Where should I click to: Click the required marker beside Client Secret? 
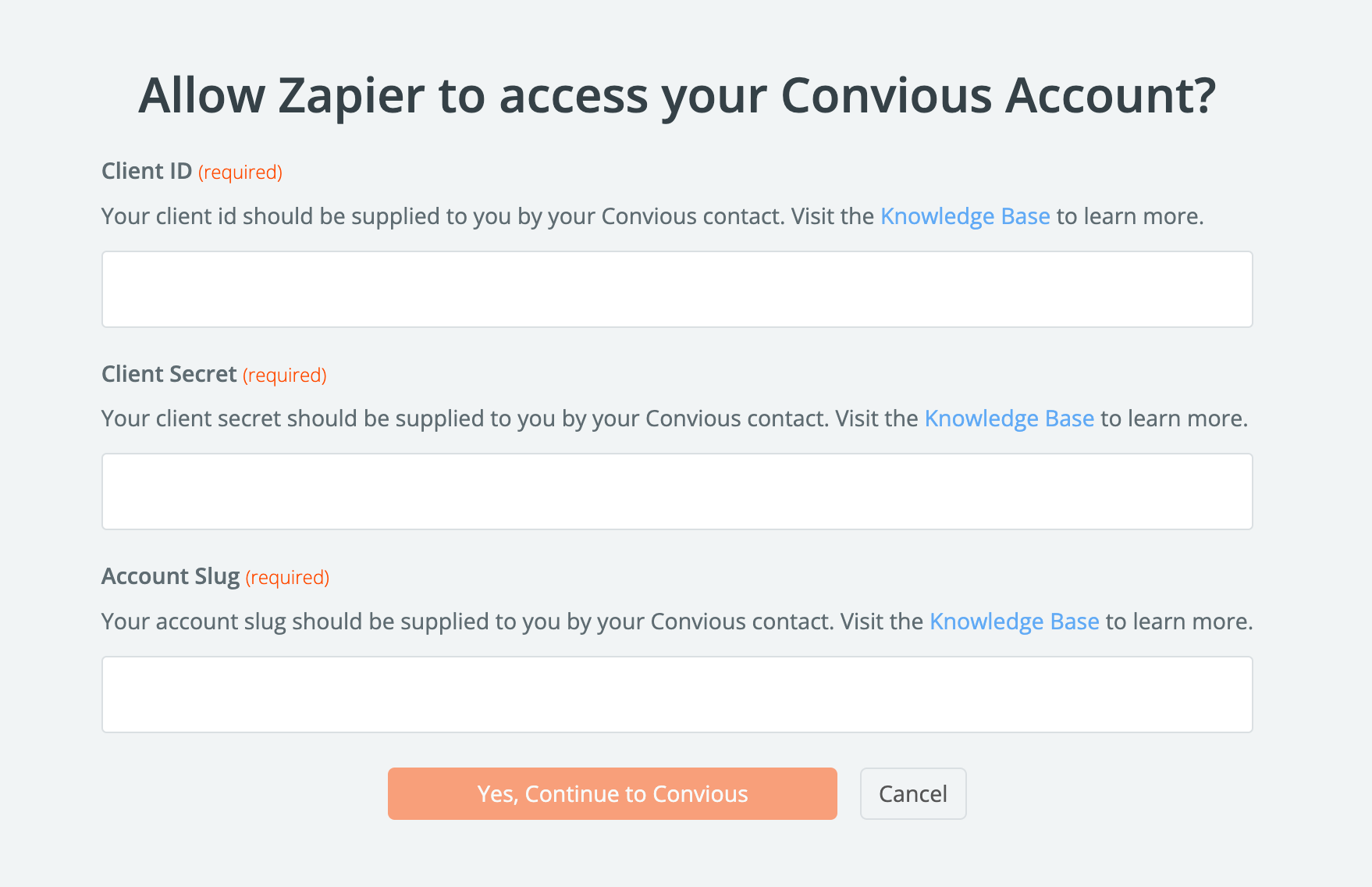(284, 375)
